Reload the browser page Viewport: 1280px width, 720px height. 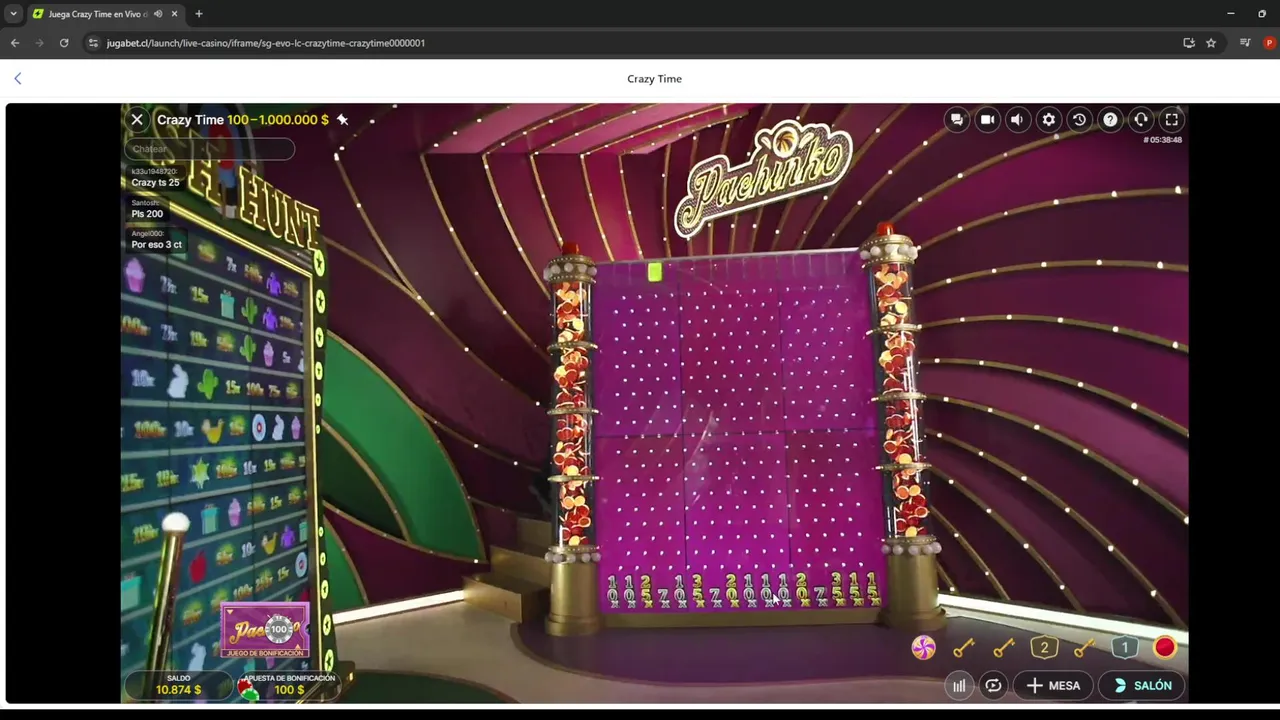pyautogui.click(x=64, y=43)
